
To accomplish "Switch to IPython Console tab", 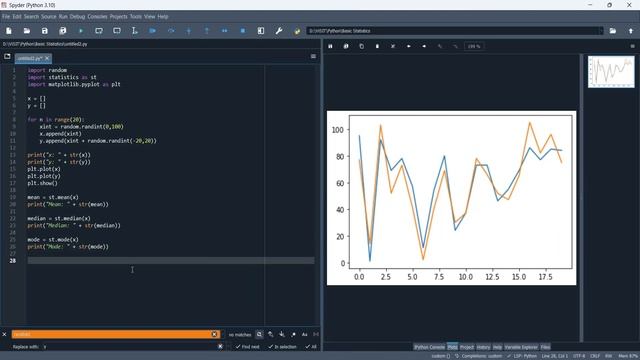I will [x=429, y=347].
